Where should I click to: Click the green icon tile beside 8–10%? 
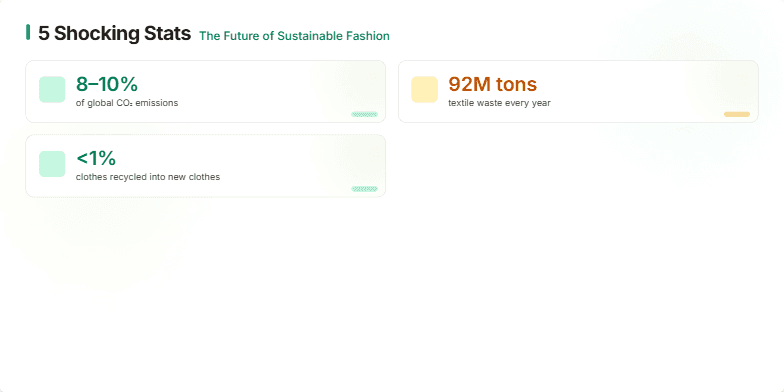pyautogui.click(x=52, y=90)
